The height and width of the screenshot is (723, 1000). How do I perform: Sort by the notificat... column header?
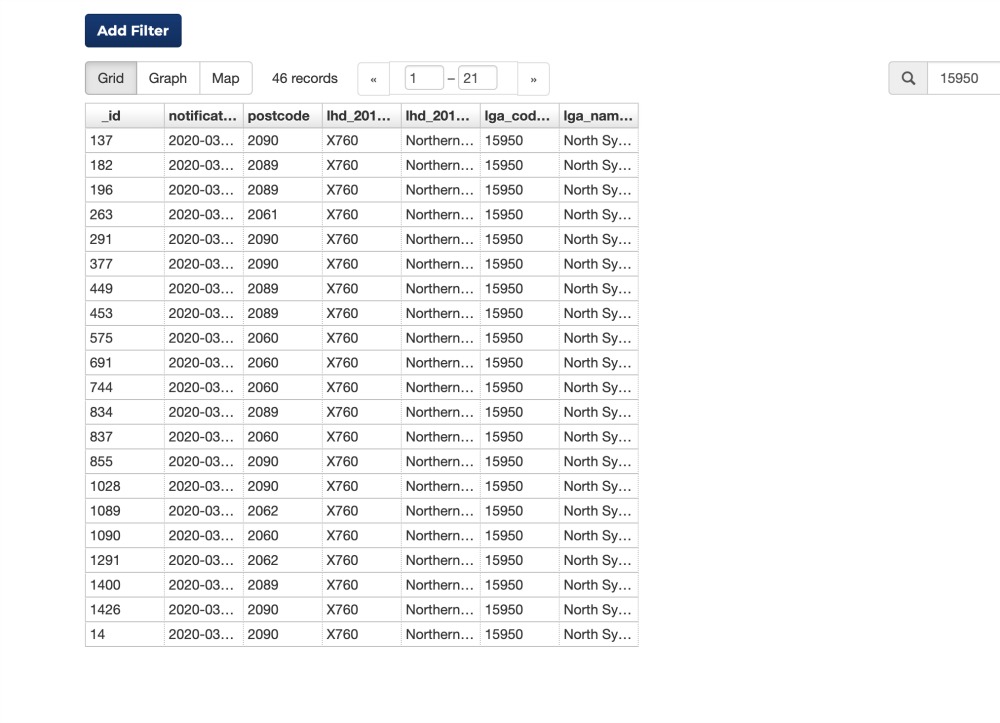click(203, 115)
